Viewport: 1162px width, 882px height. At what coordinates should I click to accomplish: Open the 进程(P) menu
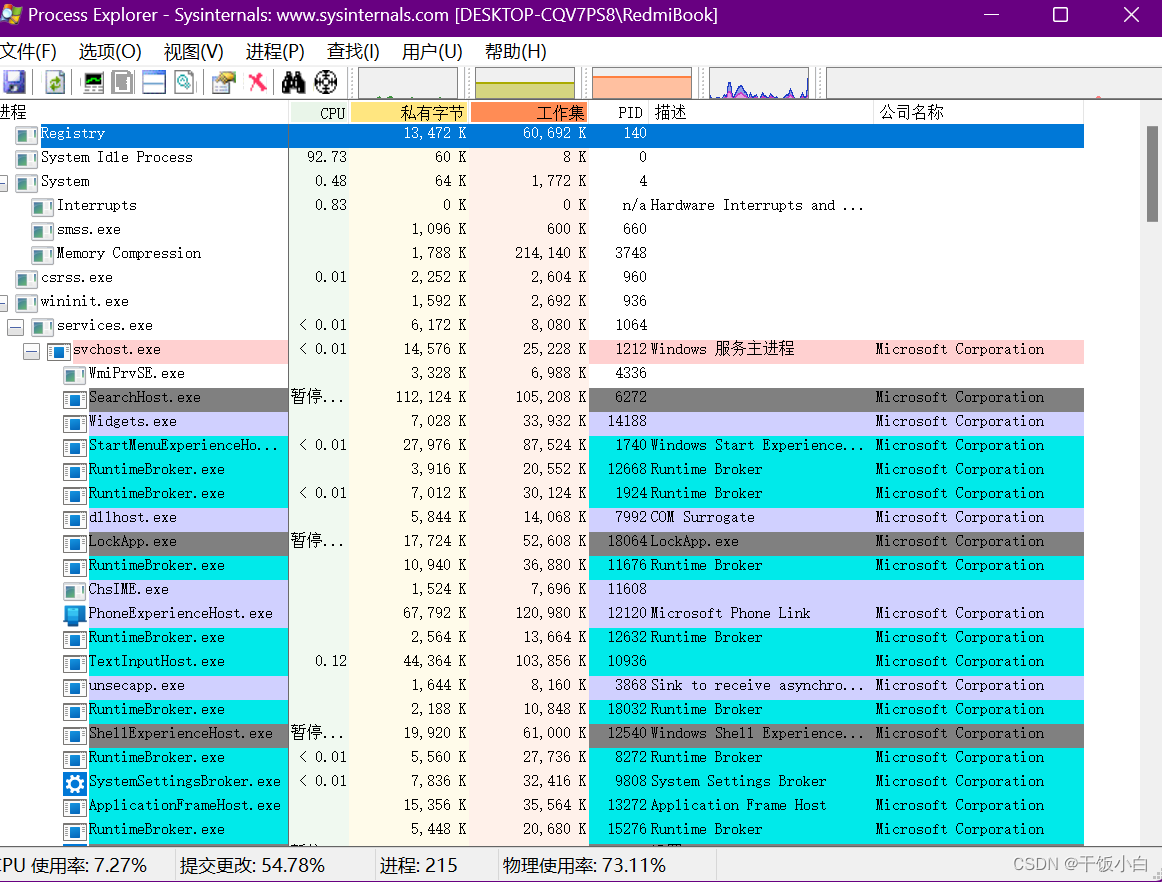pyautogui.click(x=275, y=52)
